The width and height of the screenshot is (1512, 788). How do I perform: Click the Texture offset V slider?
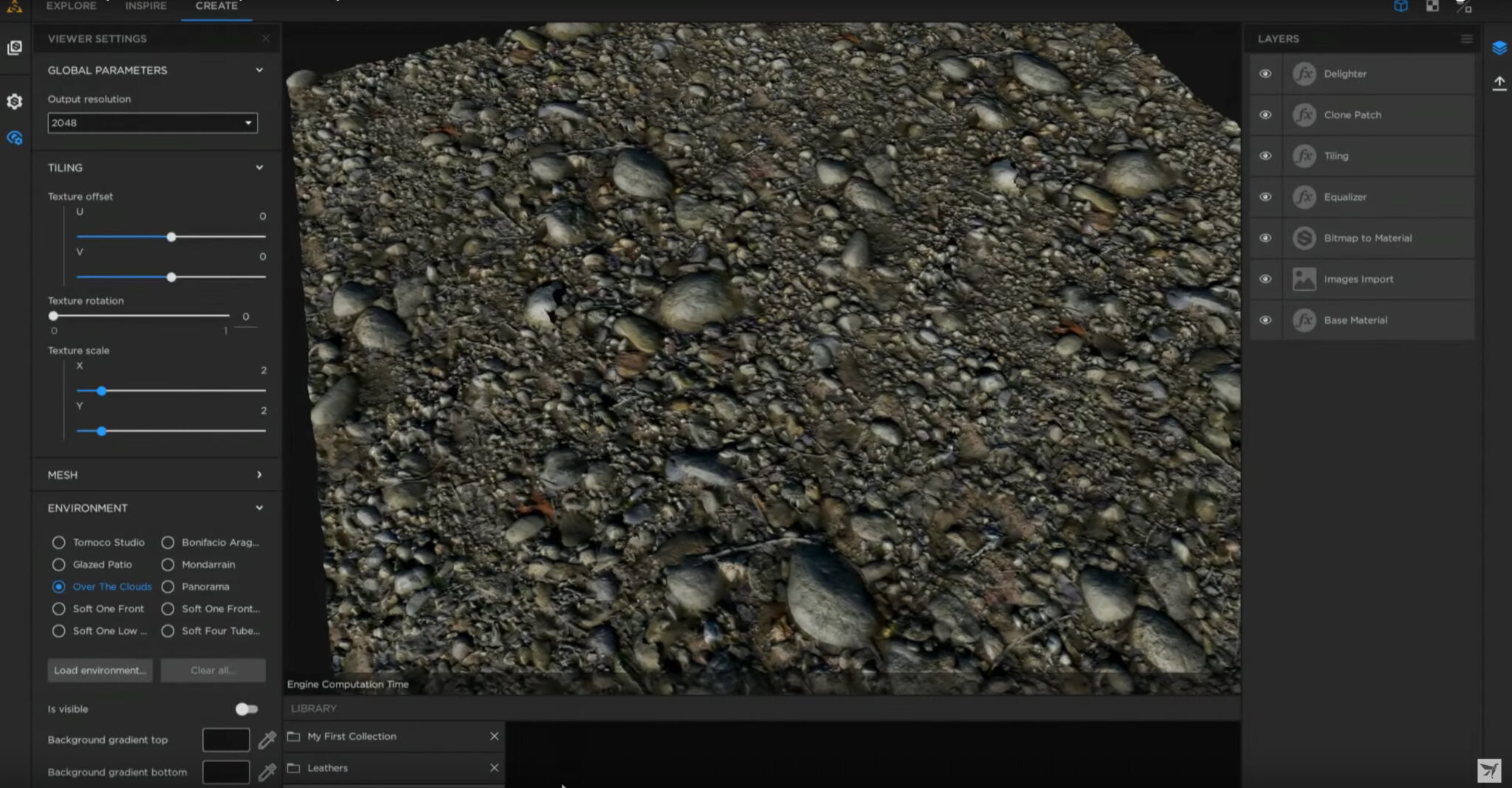171,277
